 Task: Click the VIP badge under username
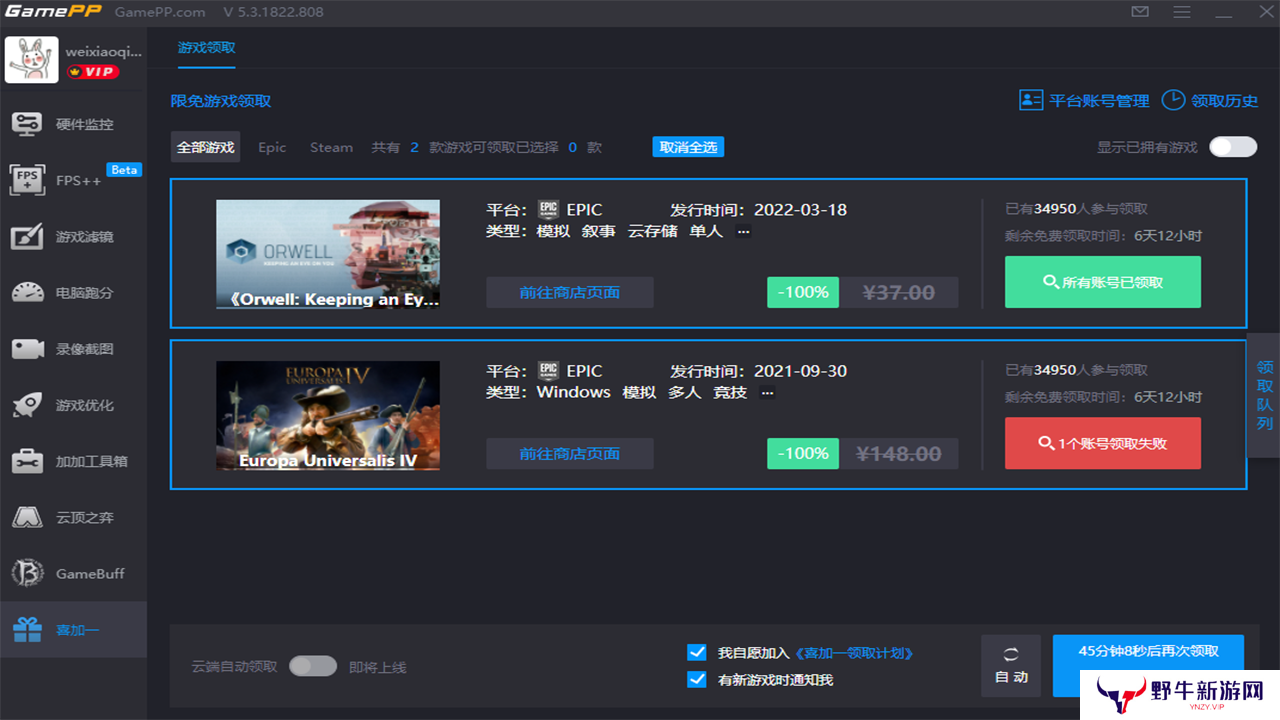click(93, 72)
